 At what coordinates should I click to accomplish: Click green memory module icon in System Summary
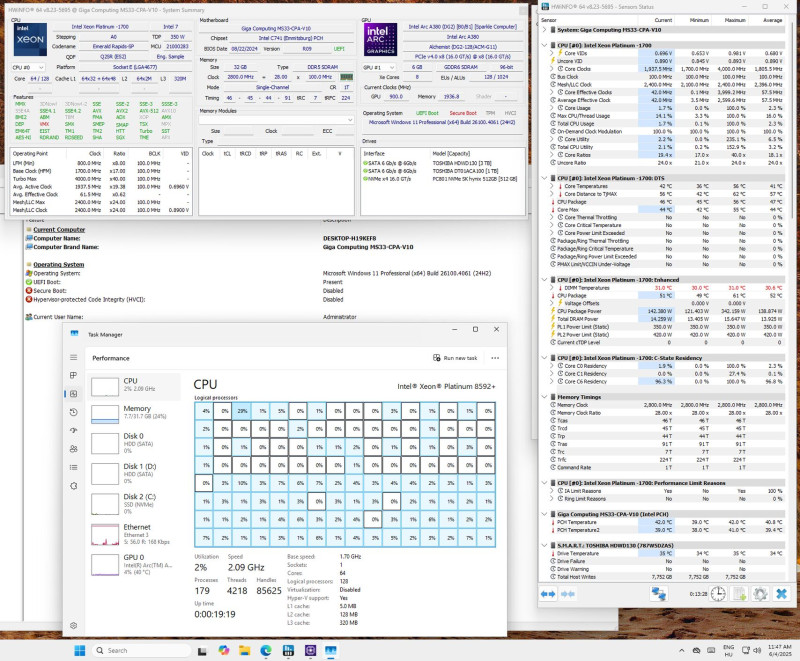point(346,77)
